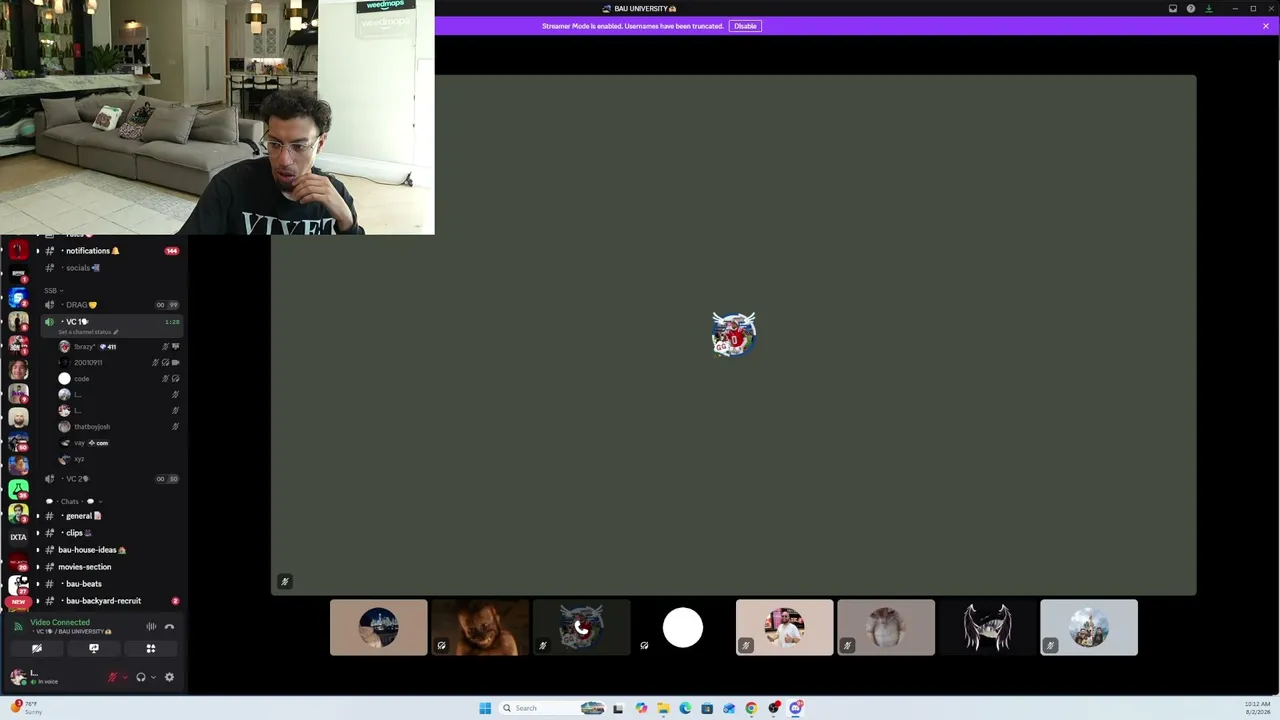Click the green download update icon

(x=1208, y=9)
